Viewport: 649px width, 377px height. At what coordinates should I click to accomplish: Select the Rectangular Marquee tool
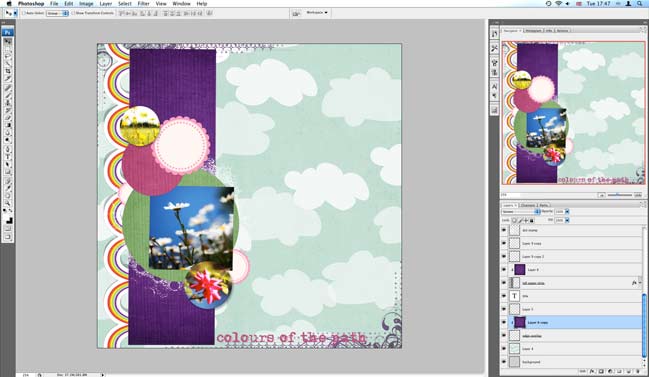coord(8,49)
